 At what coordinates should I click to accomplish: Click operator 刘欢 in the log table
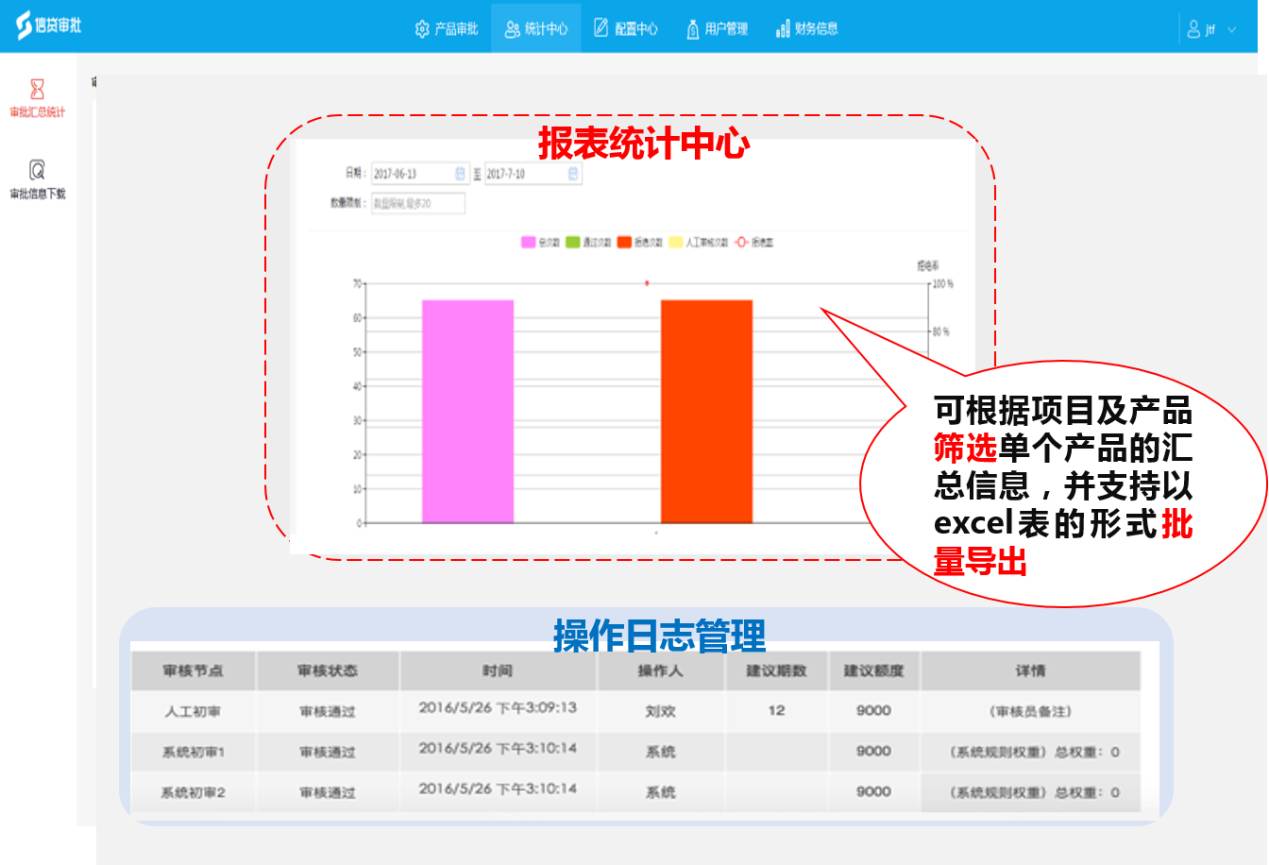661,713
